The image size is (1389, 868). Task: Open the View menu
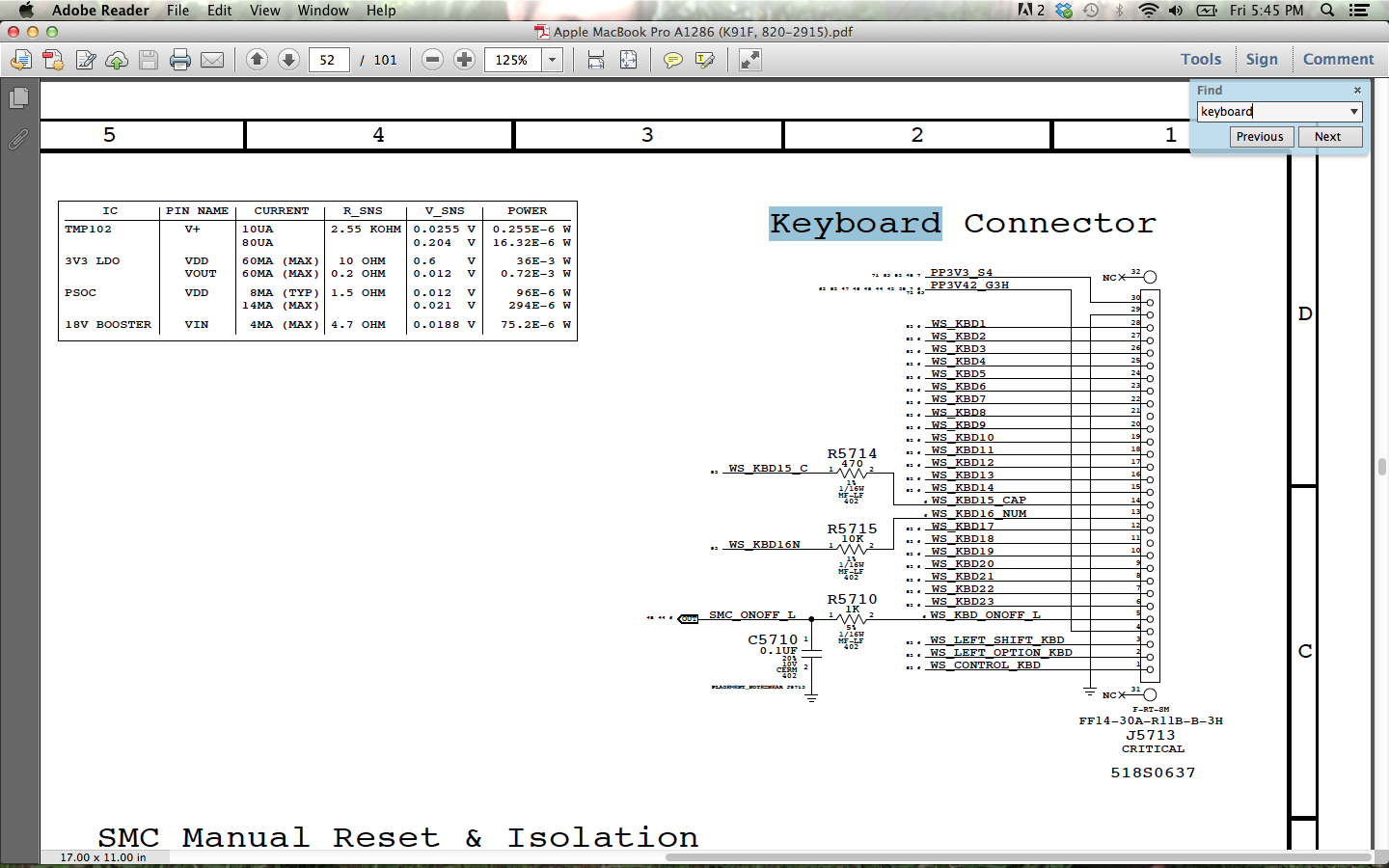point(265,11)
